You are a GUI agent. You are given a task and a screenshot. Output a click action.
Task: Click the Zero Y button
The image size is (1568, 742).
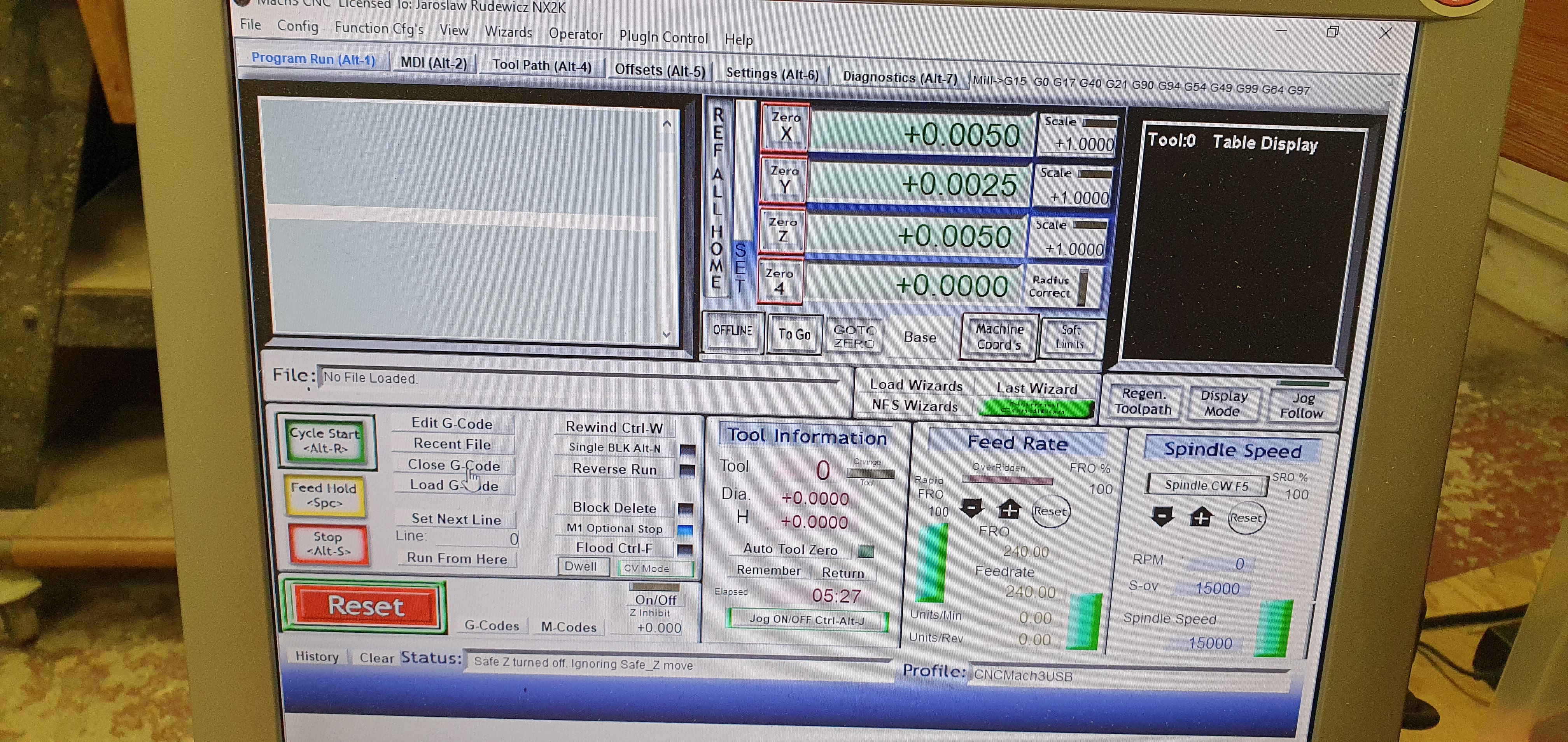coord(784,180)
